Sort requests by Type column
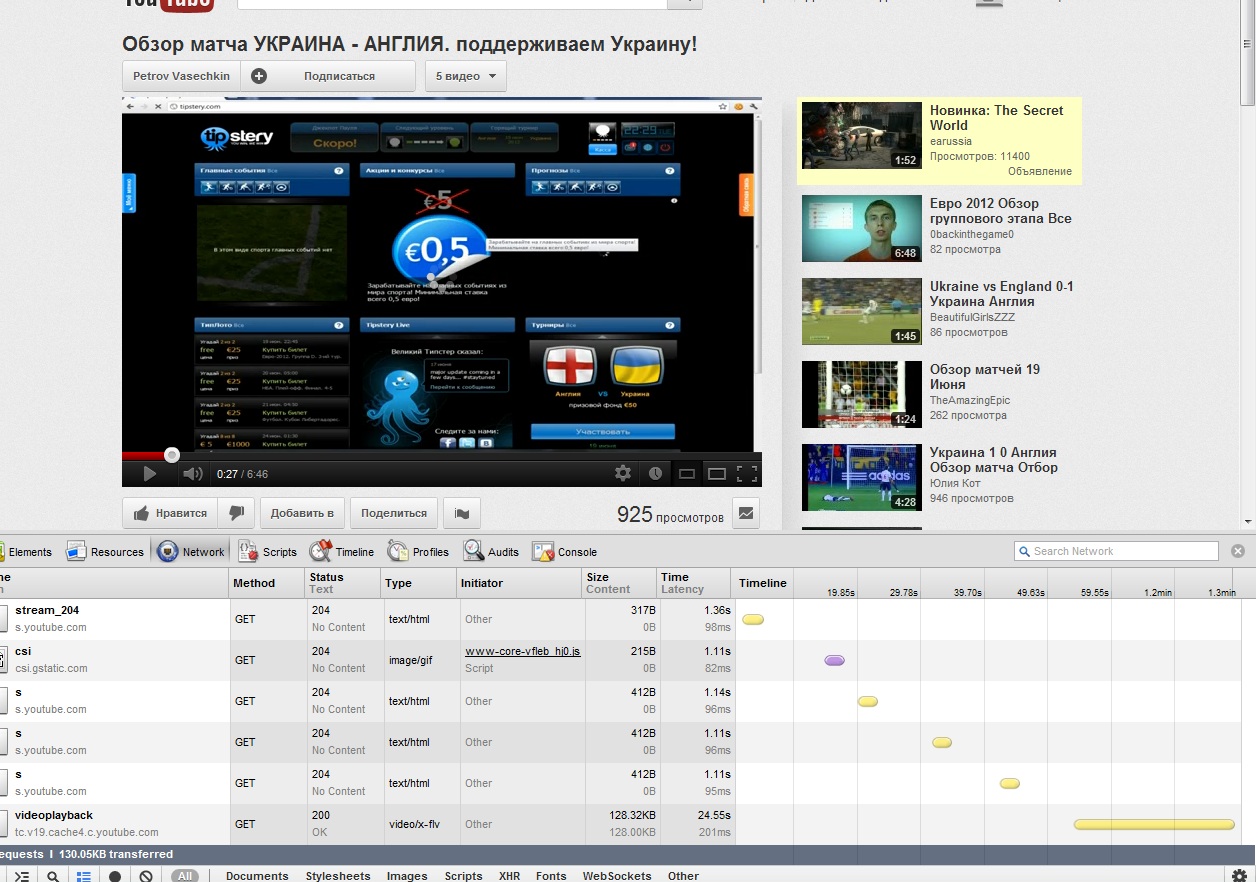The image size is (1258, 882). pos(420,583)
